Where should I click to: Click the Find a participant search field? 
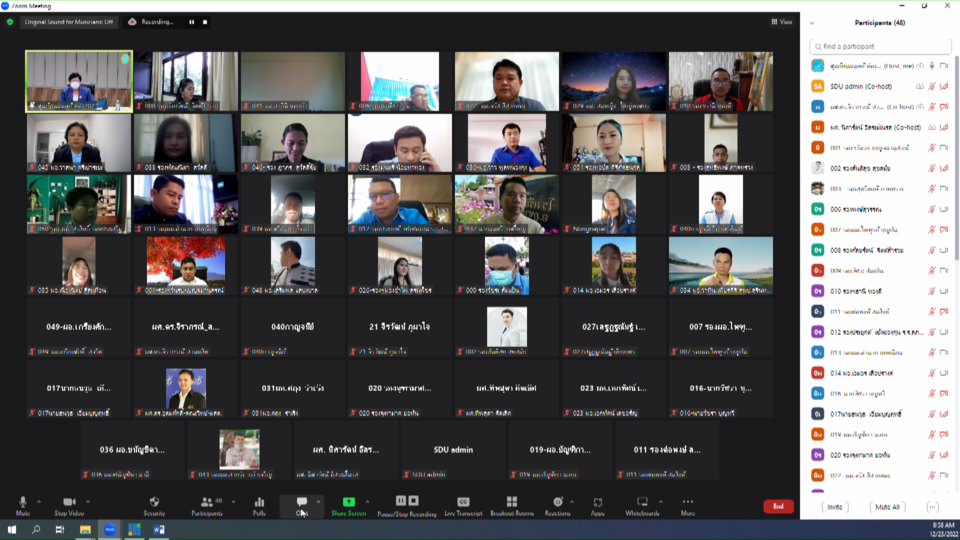880,47
